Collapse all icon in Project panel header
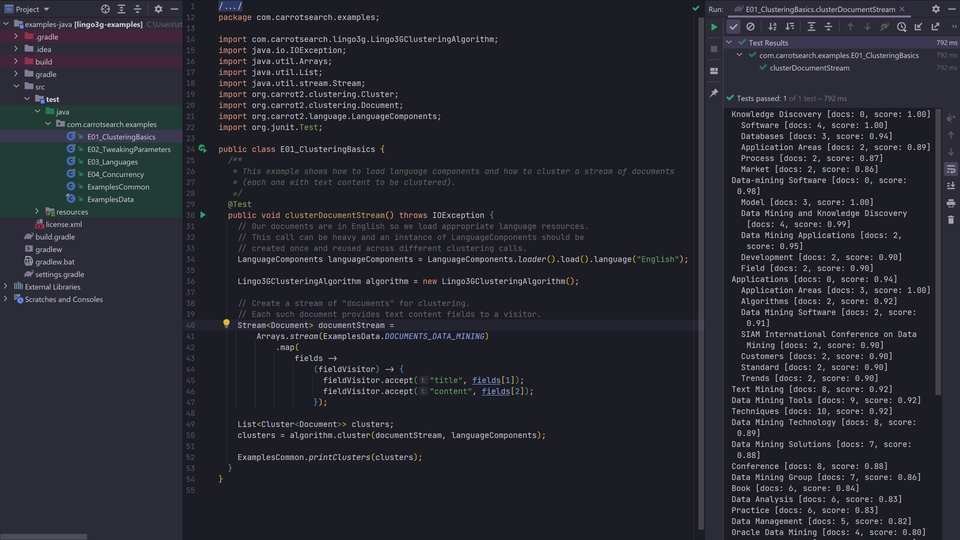The image size is (960, 540). pos(137,9)
